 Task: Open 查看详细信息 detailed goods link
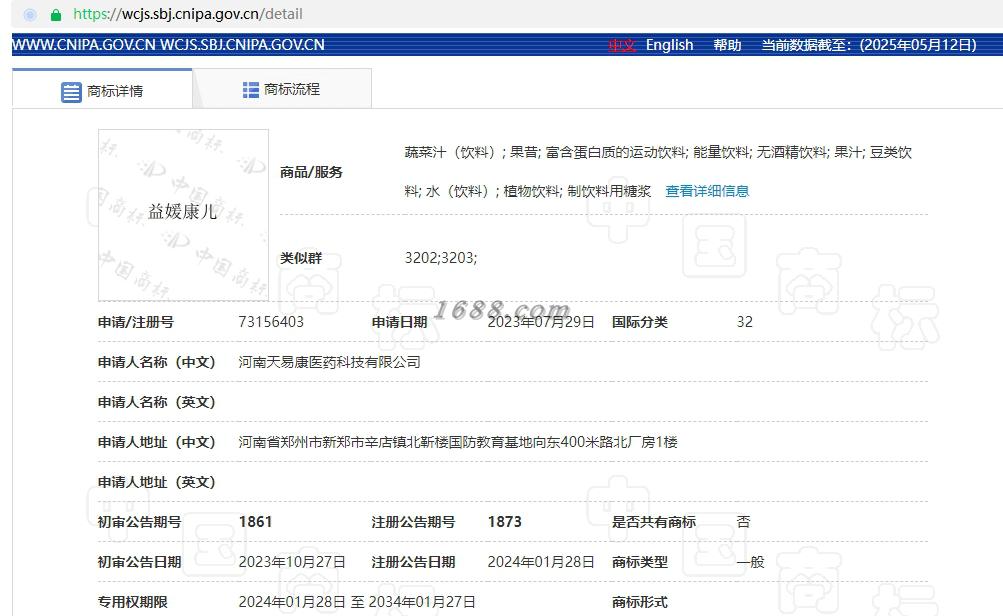click(707, 191)
